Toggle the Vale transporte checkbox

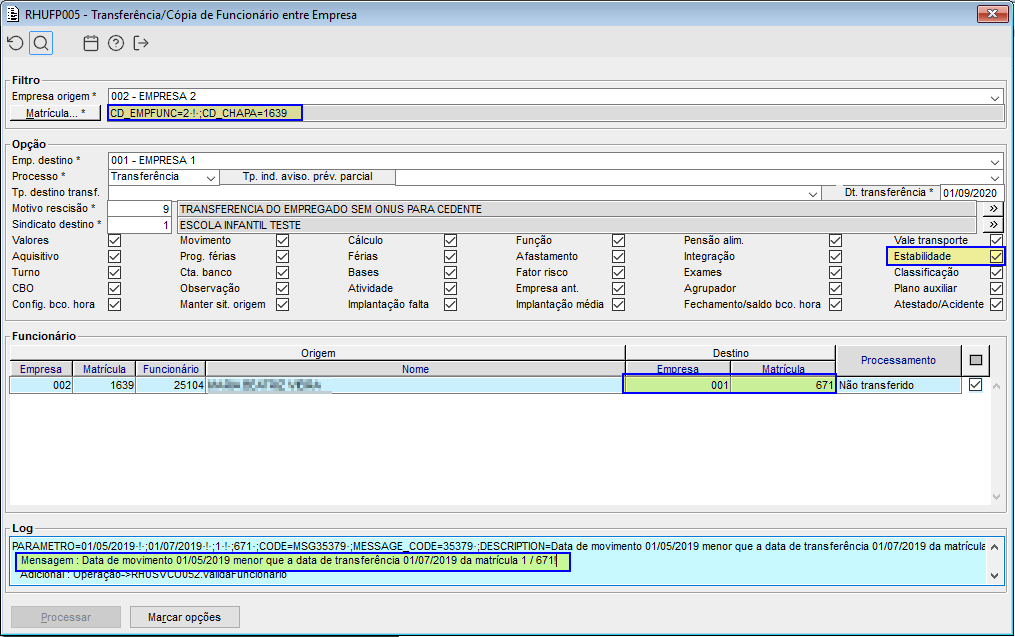996,240
